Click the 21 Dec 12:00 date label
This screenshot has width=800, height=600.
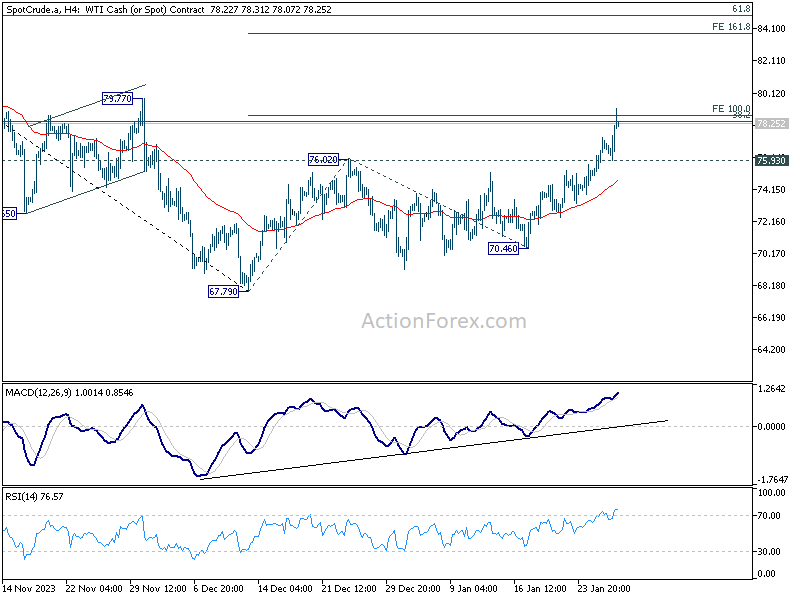point(349,588)
